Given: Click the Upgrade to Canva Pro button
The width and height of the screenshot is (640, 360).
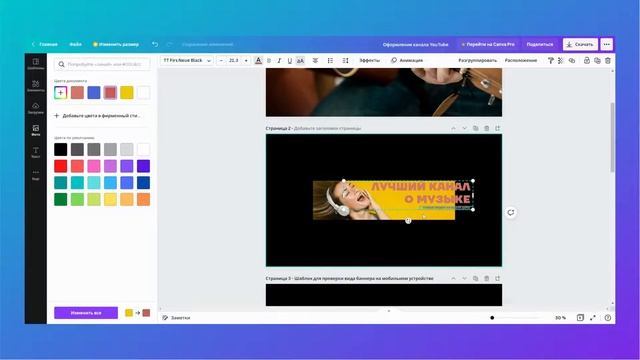Looking at the screenshot, I should pyautogui.click(x=488, y=44).
